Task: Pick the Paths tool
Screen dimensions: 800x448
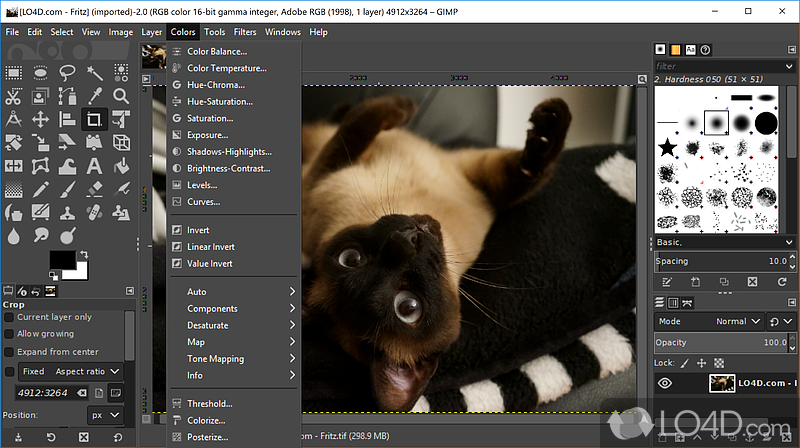Action: pyautogui.click(x=67, y=96)
